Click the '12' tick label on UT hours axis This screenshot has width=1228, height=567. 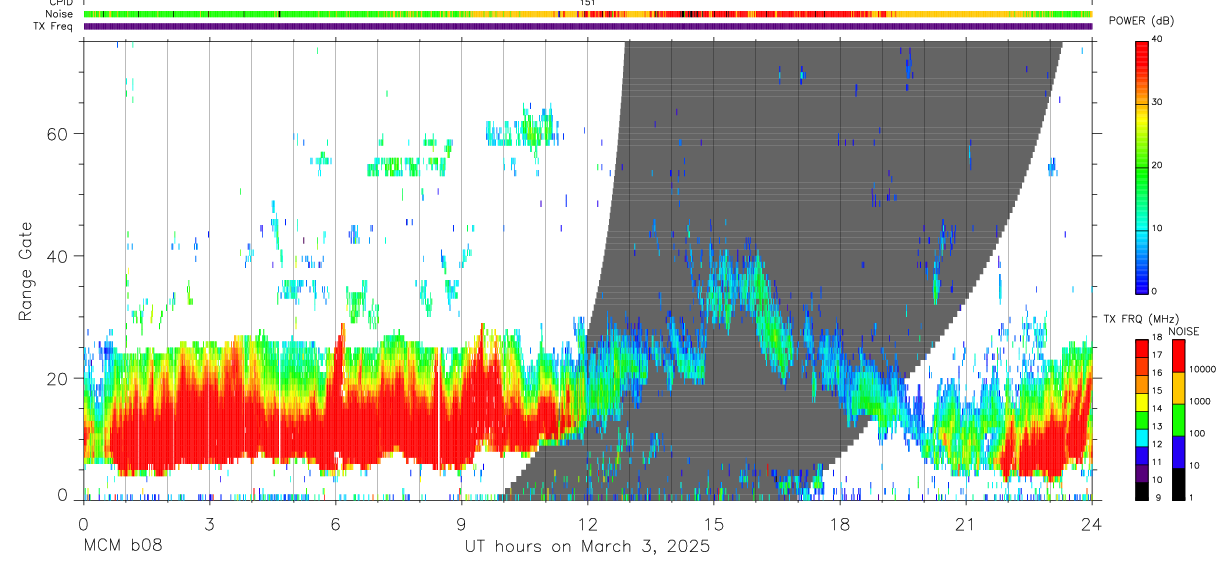click(587, 524)
